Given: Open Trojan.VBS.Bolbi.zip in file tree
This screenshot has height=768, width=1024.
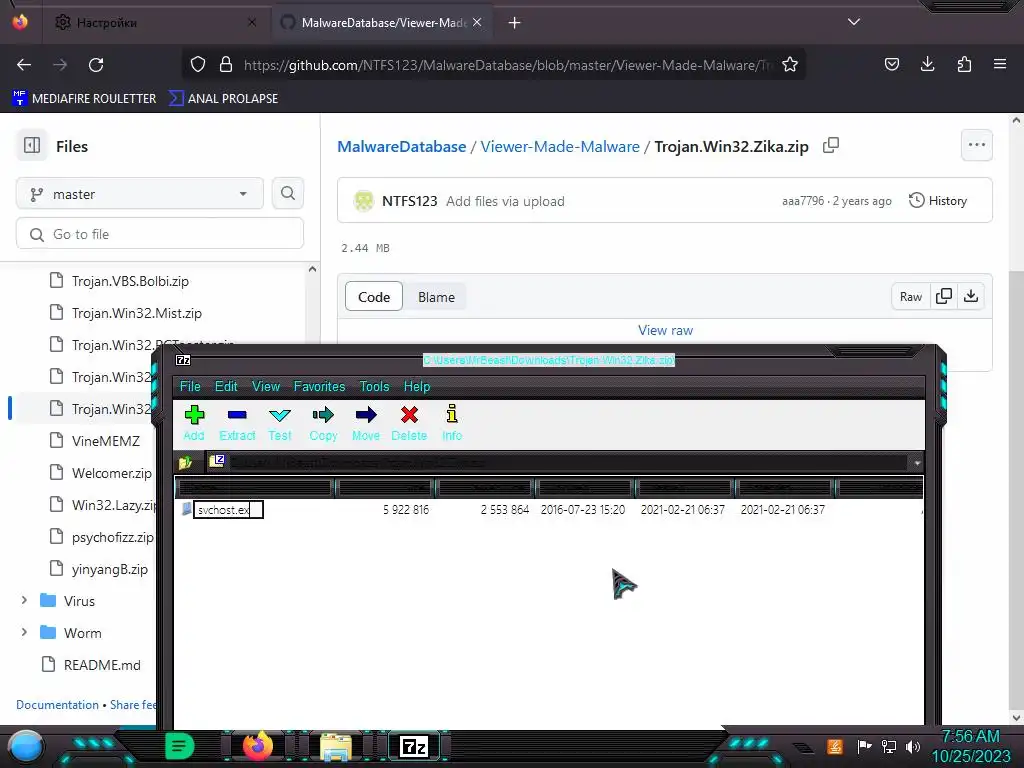Looking at the screenshot, I should (130, 281).
